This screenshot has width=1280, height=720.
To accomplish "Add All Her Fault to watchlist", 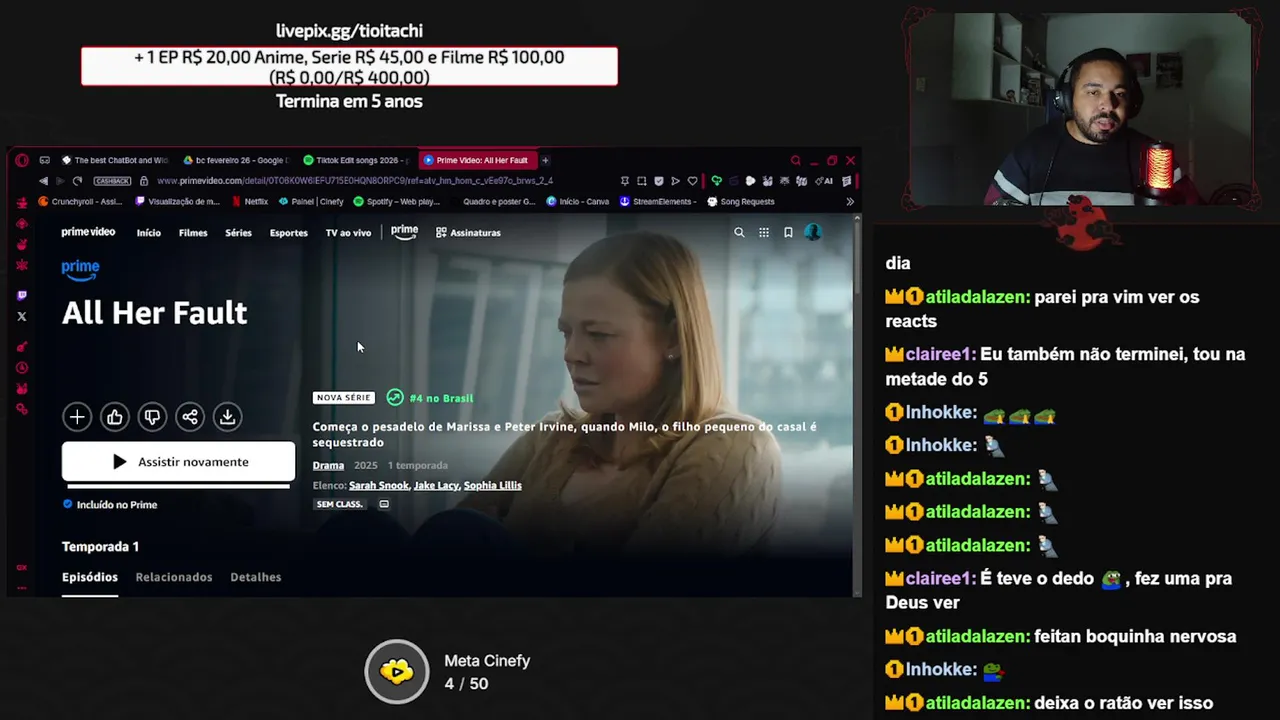I will coord(77,417).
